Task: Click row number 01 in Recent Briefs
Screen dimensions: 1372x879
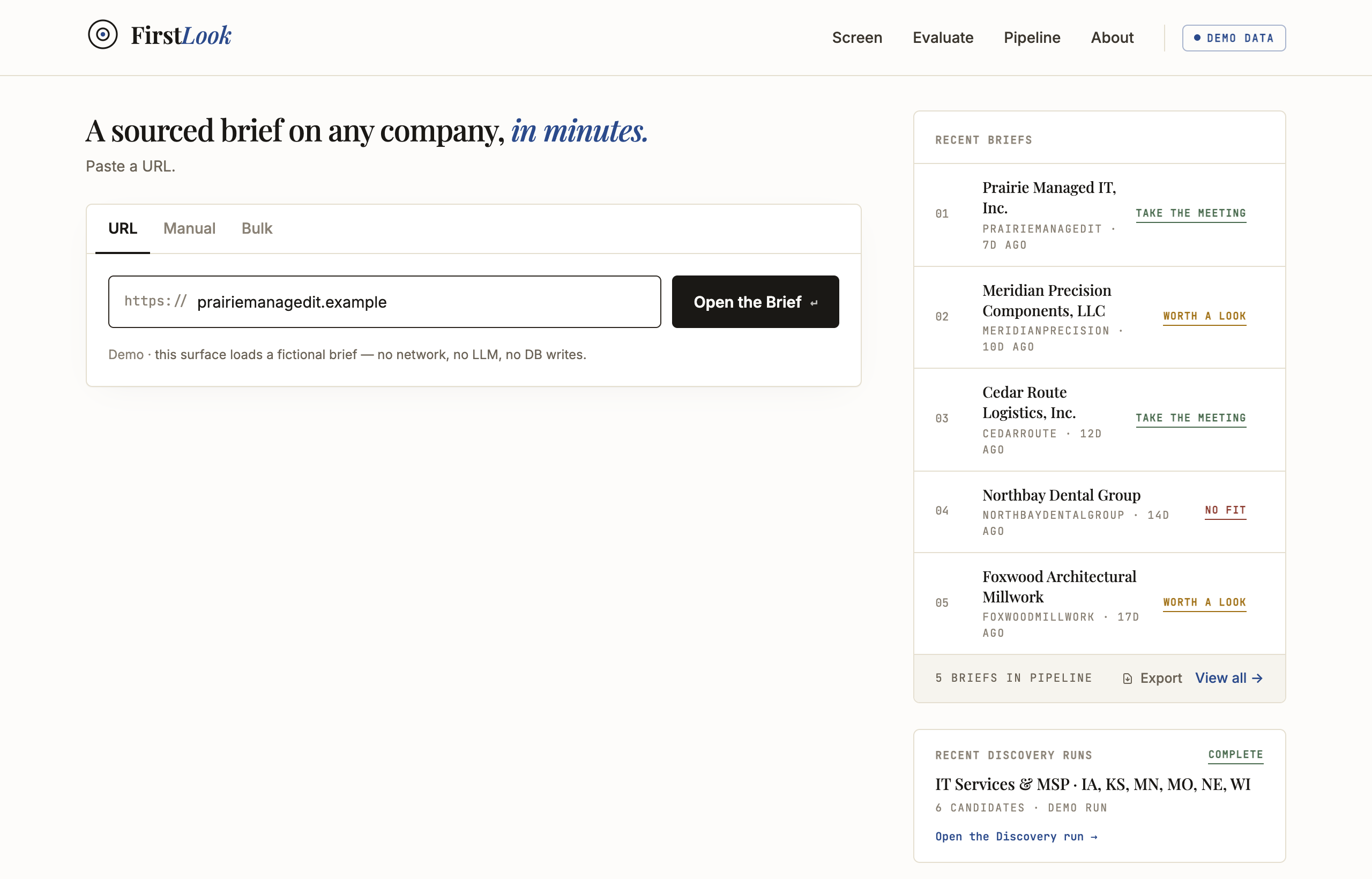Action: pos(942,214)
